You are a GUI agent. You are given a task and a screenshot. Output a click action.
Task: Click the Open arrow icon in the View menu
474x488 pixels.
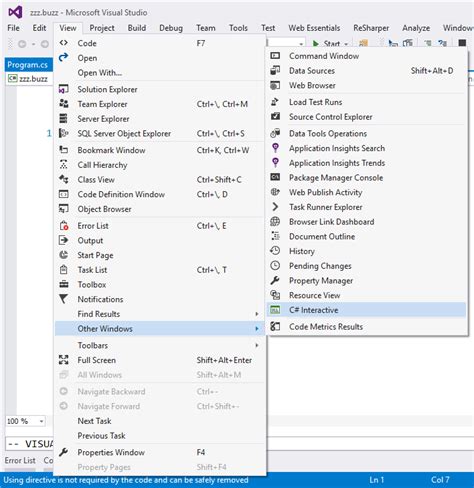pos(63,57)
